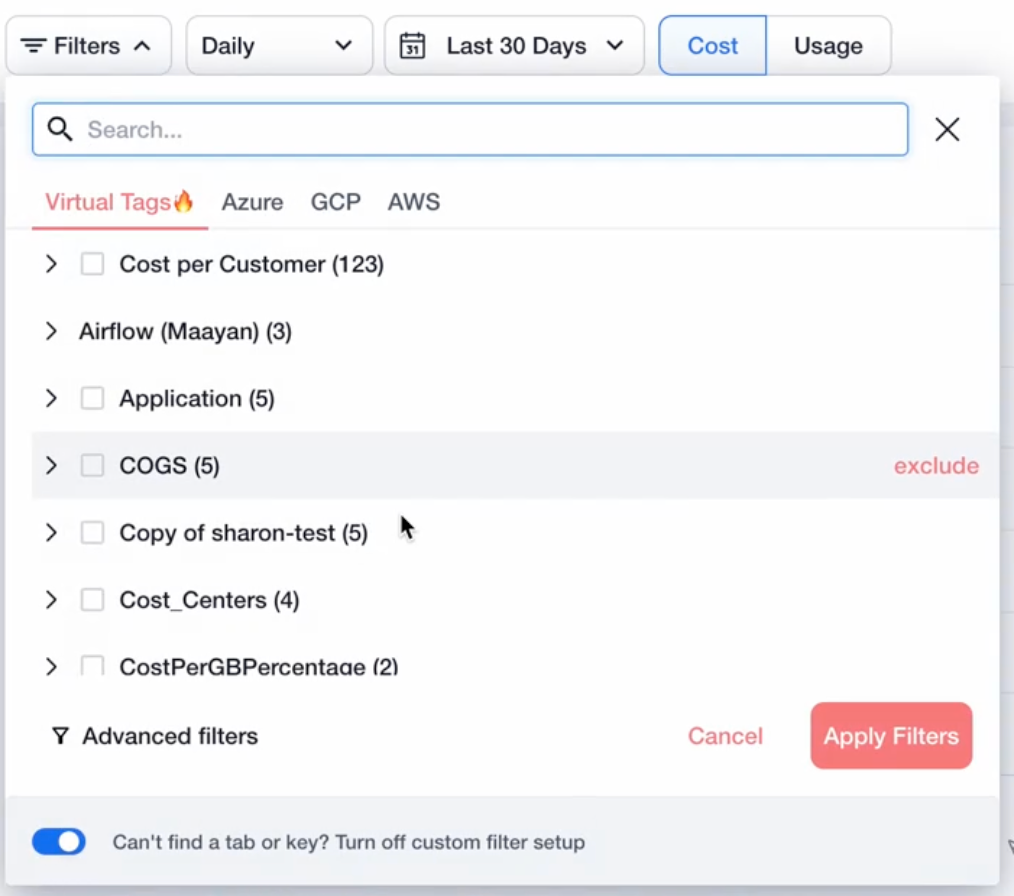This screenshot has width=1014, height=896.
Task: Switch to the AWS tab
Action: click(x=414, y=202)
